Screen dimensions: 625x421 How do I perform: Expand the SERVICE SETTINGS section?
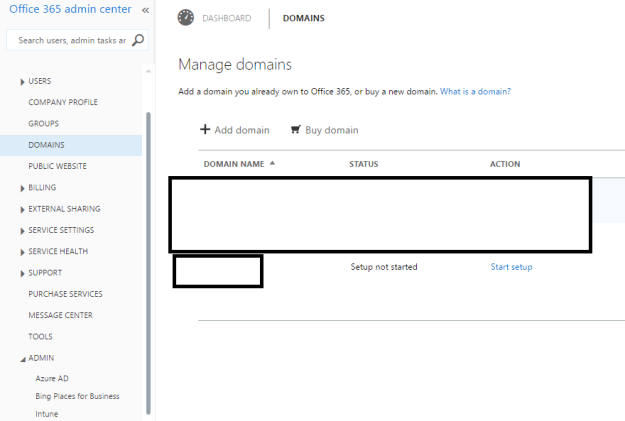(x=22, y=231)
